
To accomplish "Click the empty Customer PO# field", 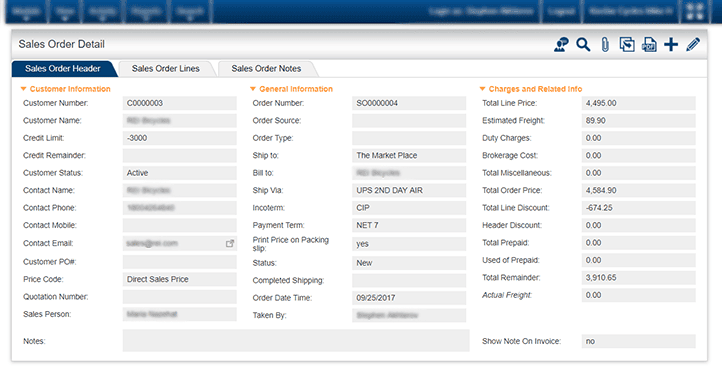I will point(180,262).
